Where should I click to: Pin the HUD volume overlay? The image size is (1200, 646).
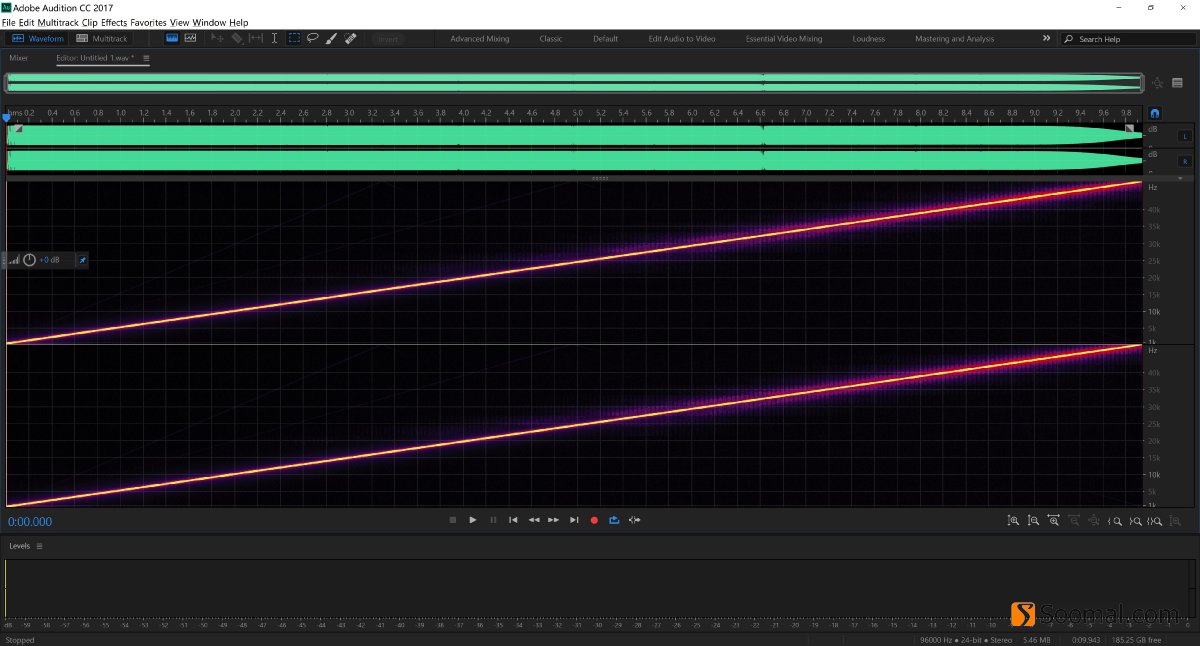pyautogui.click(x=83, y=260)
